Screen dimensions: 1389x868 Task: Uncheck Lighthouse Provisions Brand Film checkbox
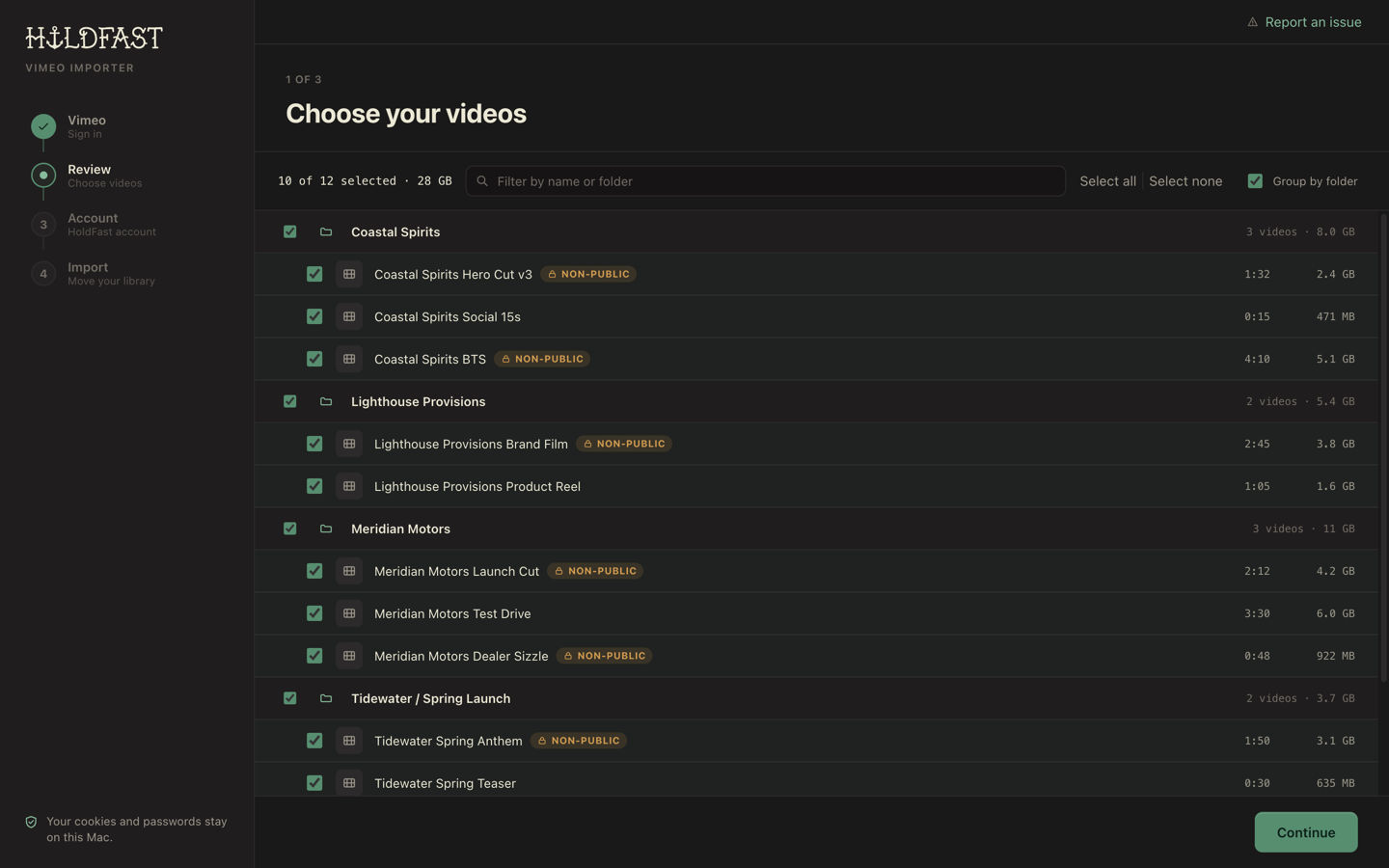point(314,445)
